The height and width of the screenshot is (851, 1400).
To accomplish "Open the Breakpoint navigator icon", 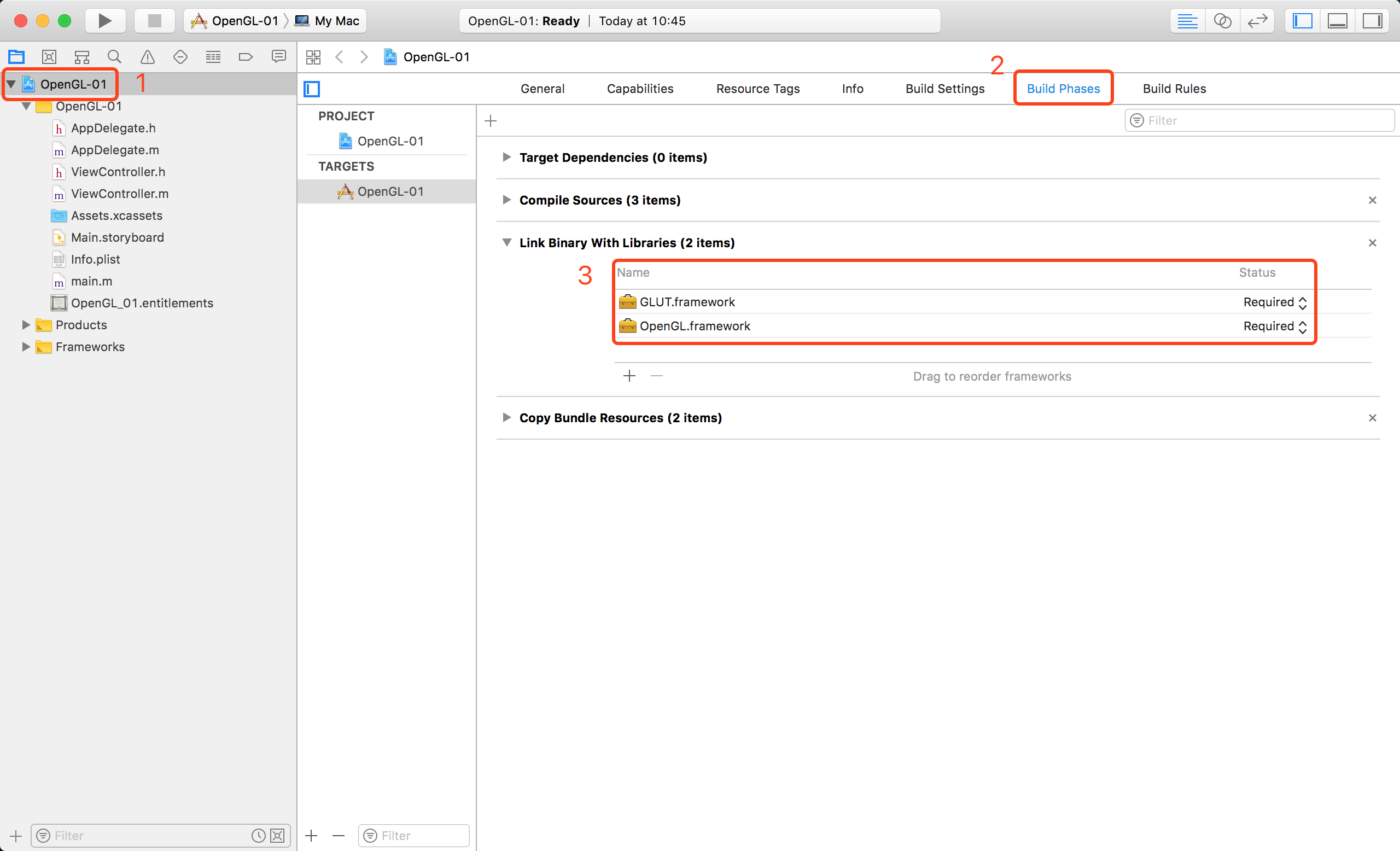I will click(x=246, y=57).
